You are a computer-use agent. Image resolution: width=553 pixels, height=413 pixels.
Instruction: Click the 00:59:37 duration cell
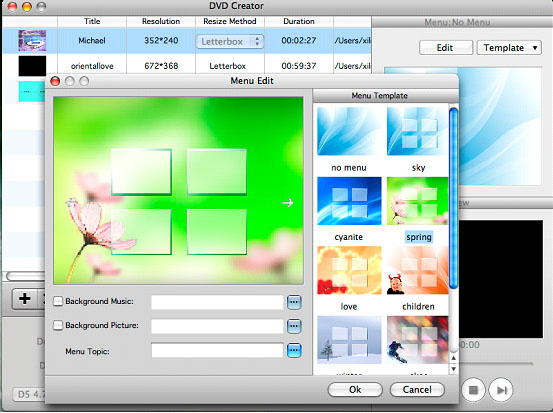pyautogui.click(x=299, y=66)
